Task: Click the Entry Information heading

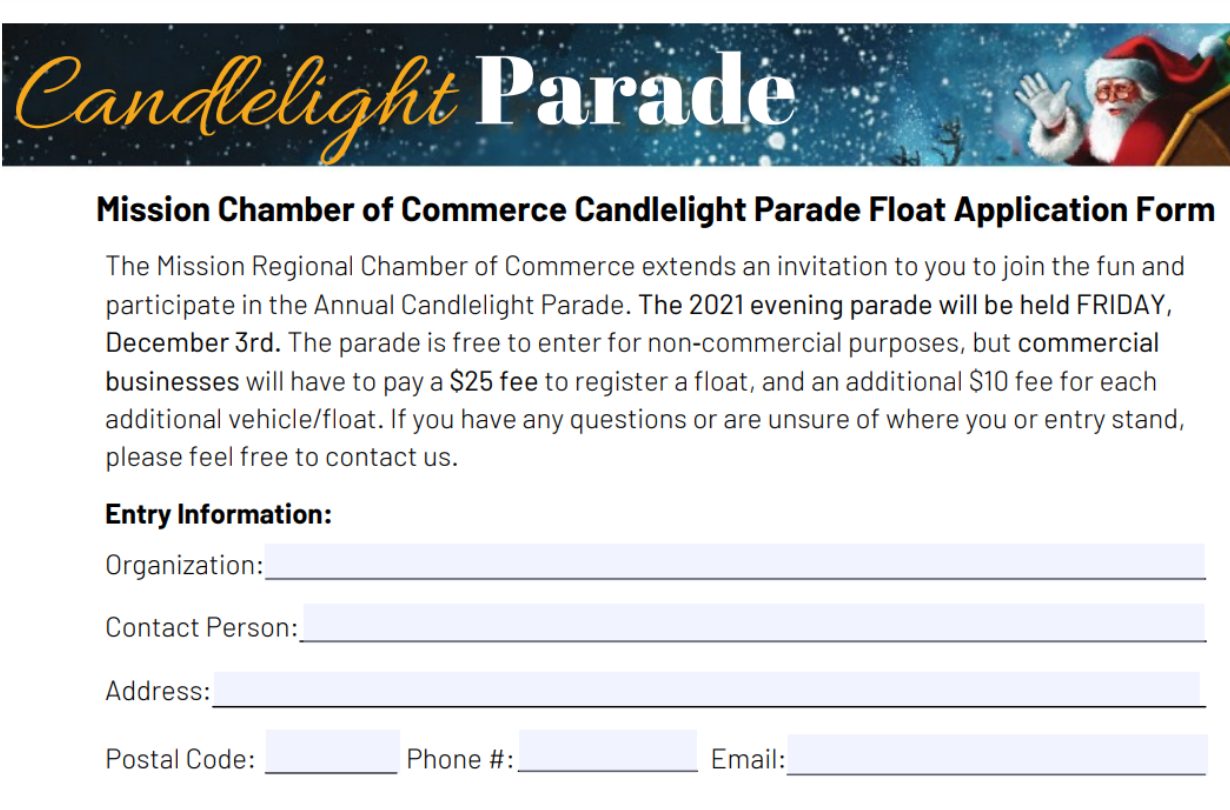Action: pyautogui.click(x=218, y=515)
